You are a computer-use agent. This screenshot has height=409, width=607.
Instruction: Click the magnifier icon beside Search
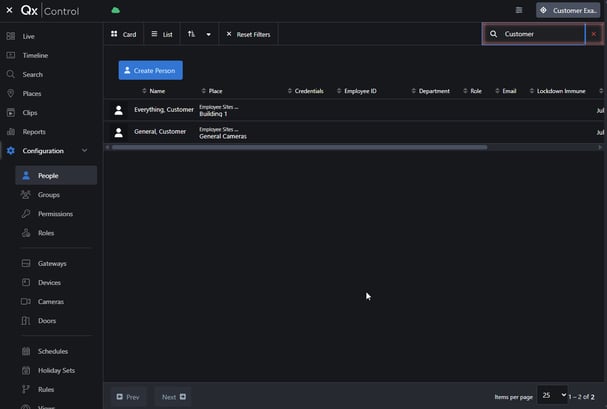(x=11, y=74)
